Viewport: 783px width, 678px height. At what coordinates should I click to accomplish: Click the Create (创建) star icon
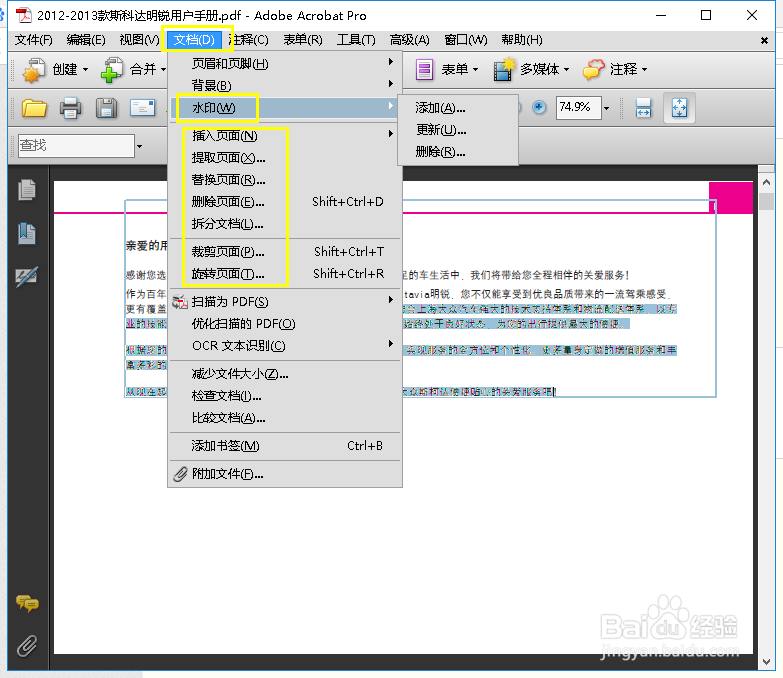[33, 70]
